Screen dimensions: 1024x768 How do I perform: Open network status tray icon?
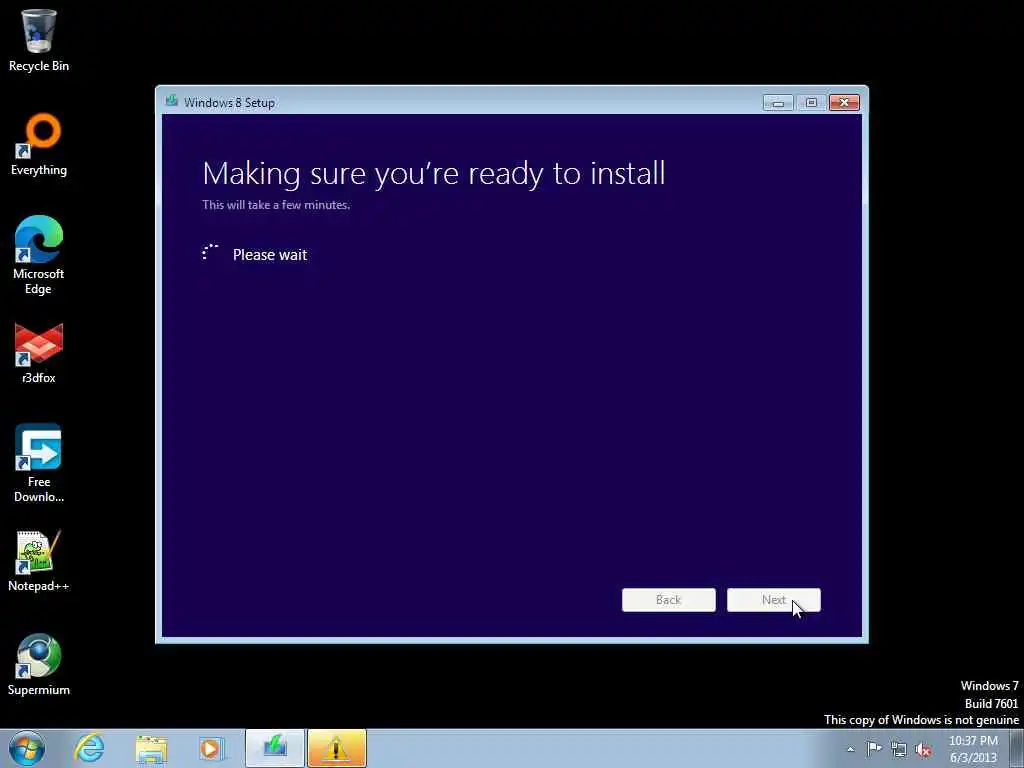899,749
